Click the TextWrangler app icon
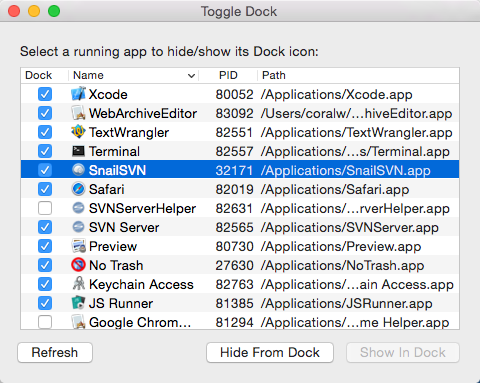 [78, 132]
